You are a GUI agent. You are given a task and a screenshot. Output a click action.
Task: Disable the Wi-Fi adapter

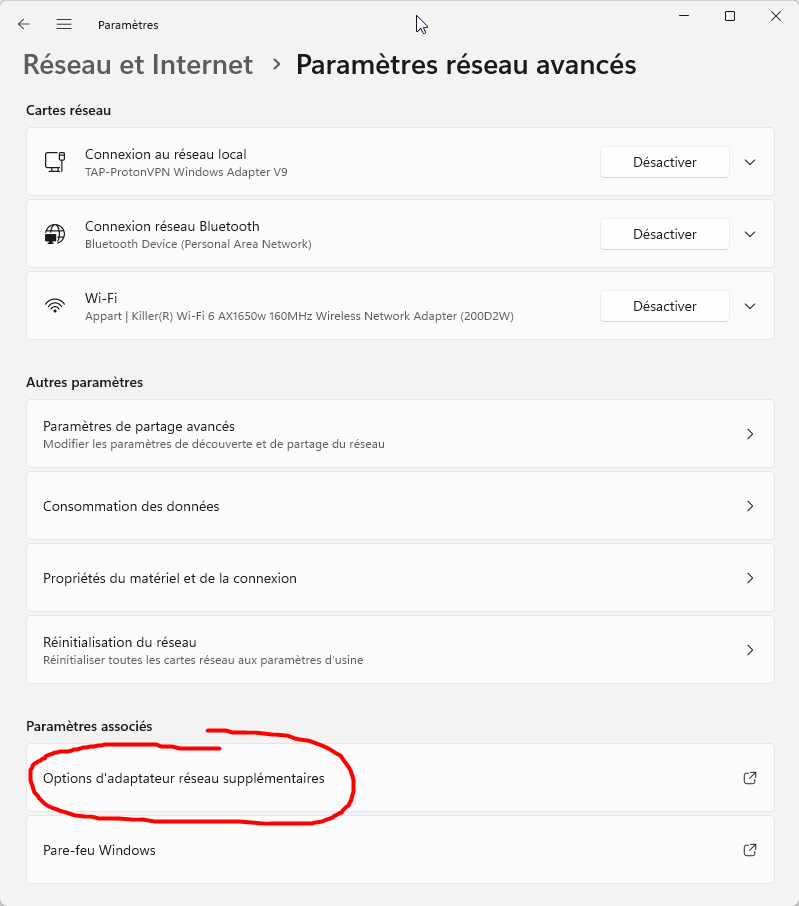pos(664,306)
